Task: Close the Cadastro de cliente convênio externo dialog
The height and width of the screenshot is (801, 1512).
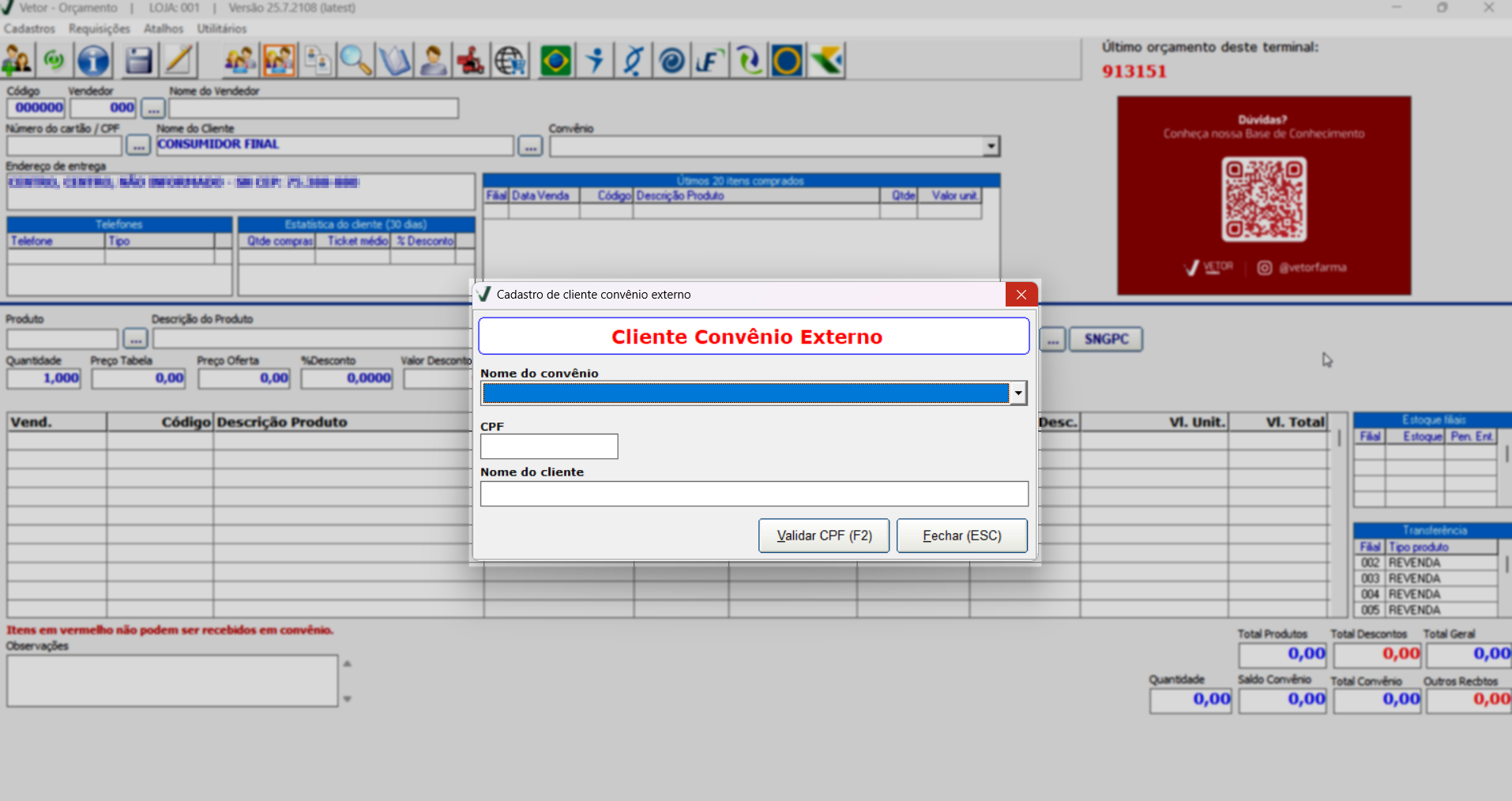Action: (1021, 295)
